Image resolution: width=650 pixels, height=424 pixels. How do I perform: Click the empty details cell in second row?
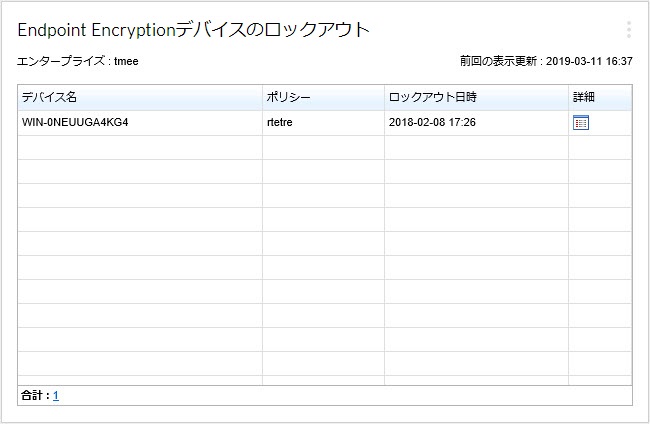coord(599,147)
